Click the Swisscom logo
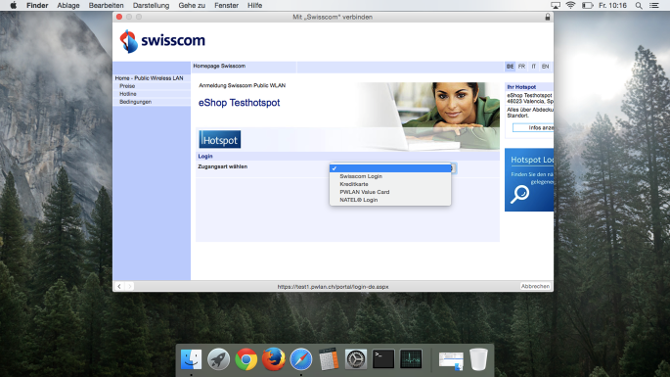 pos(162,41)
